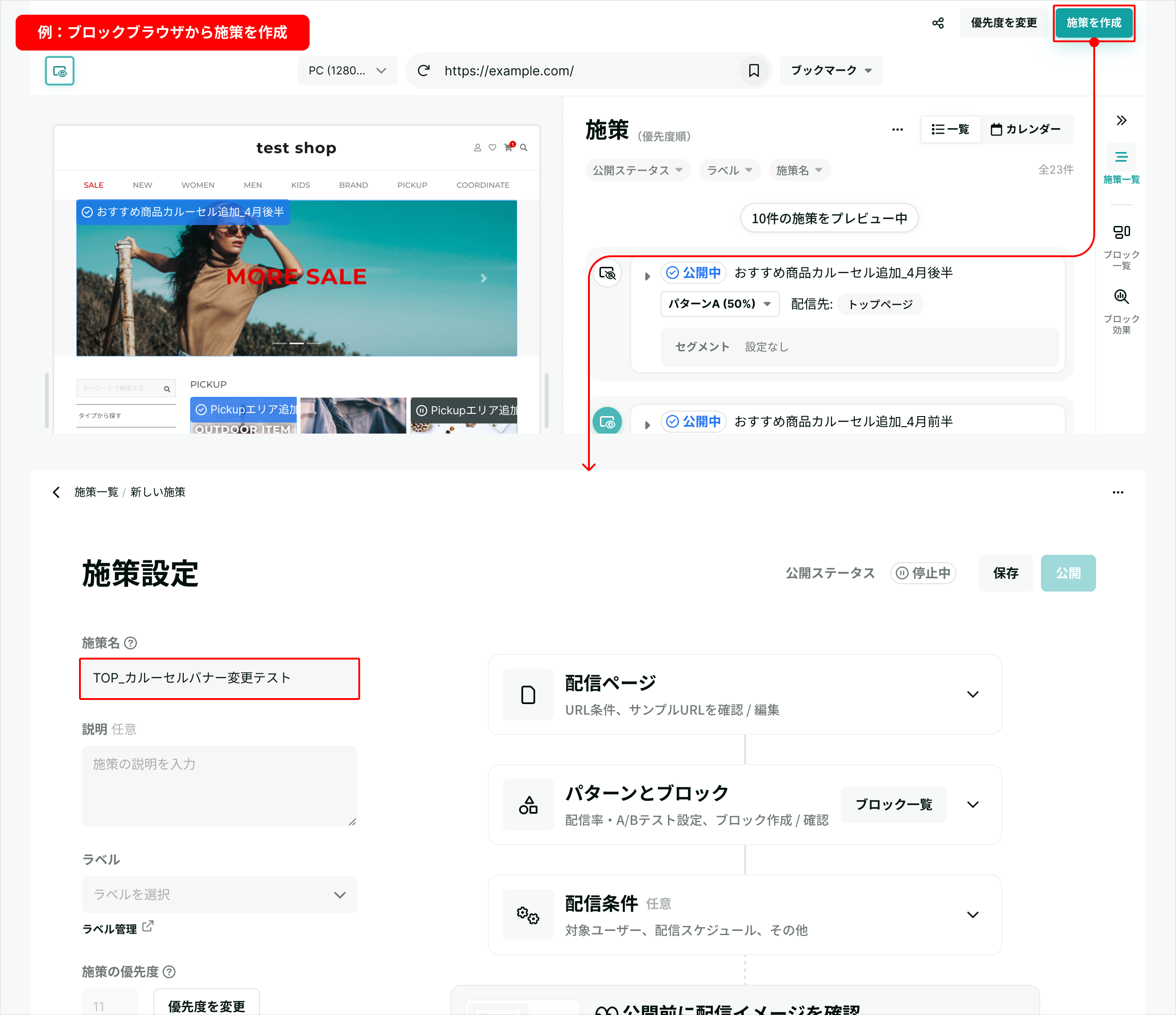Open パターンA (50%) dropdown

(720, 304)
